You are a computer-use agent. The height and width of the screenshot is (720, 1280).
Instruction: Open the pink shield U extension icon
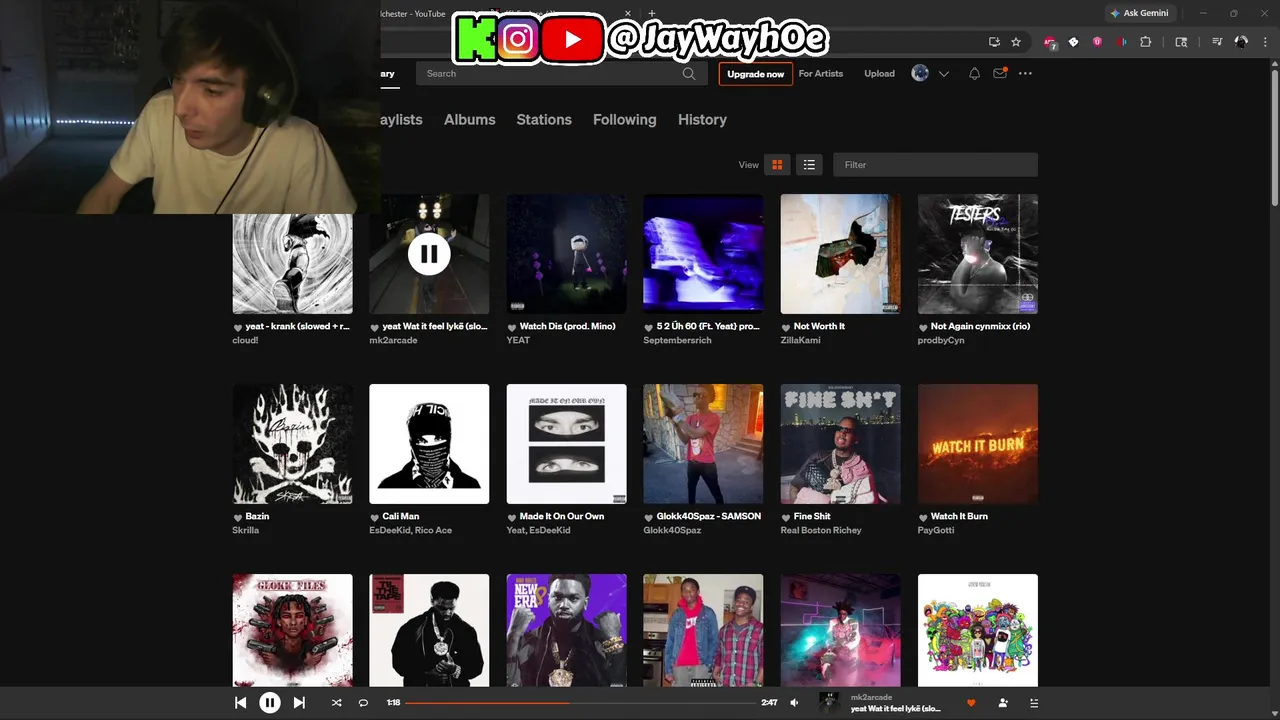1097,42
